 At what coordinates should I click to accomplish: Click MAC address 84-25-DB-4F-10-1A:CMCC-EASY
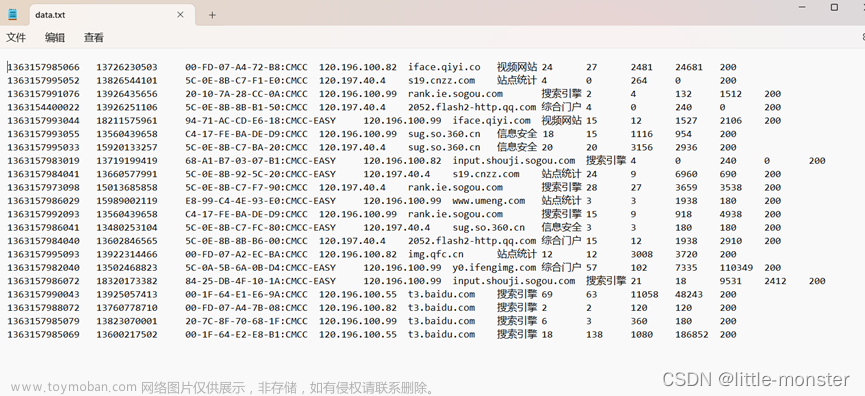260,281
